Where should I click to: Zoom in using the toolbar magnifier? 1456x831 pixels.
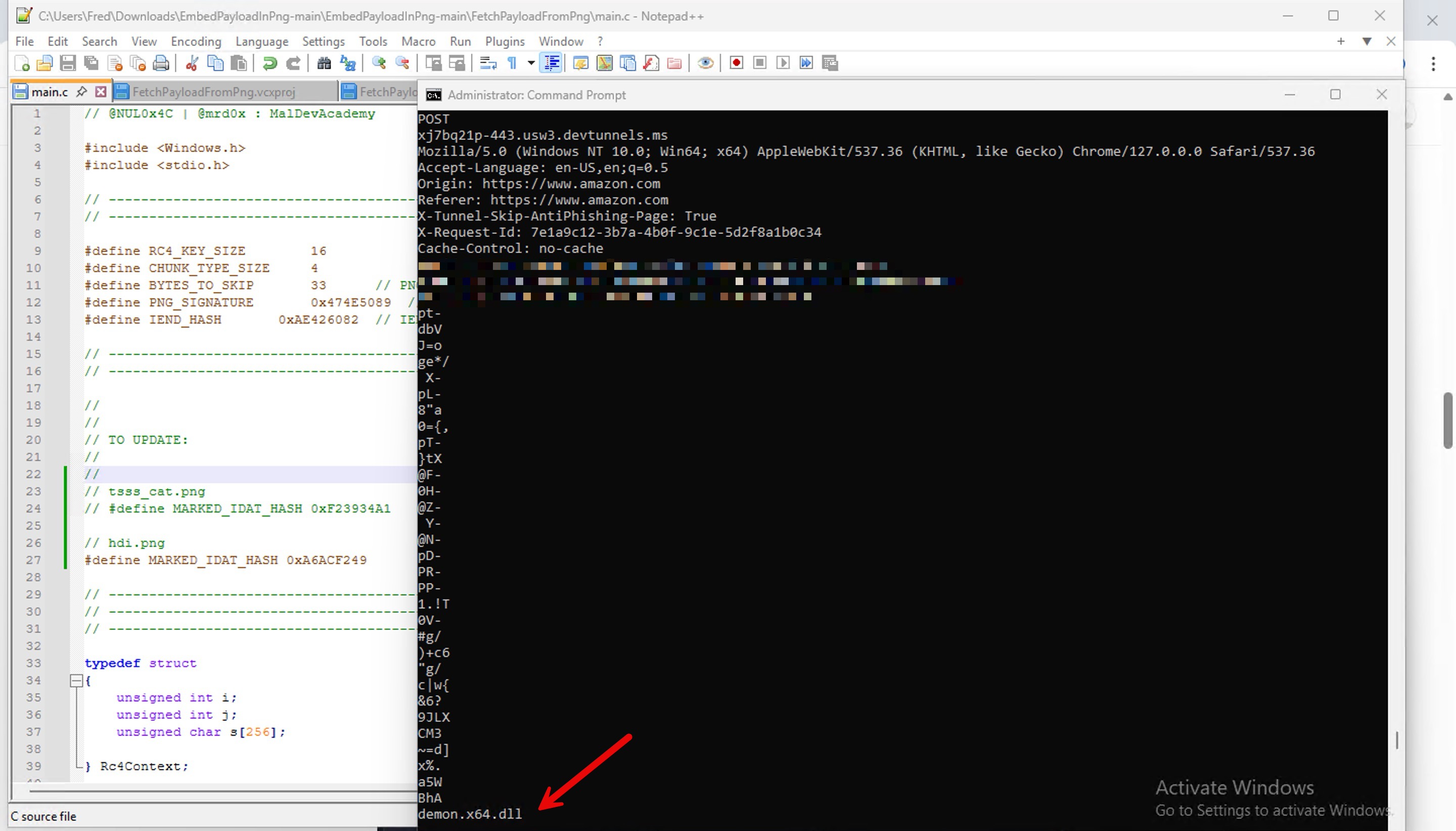379,63
